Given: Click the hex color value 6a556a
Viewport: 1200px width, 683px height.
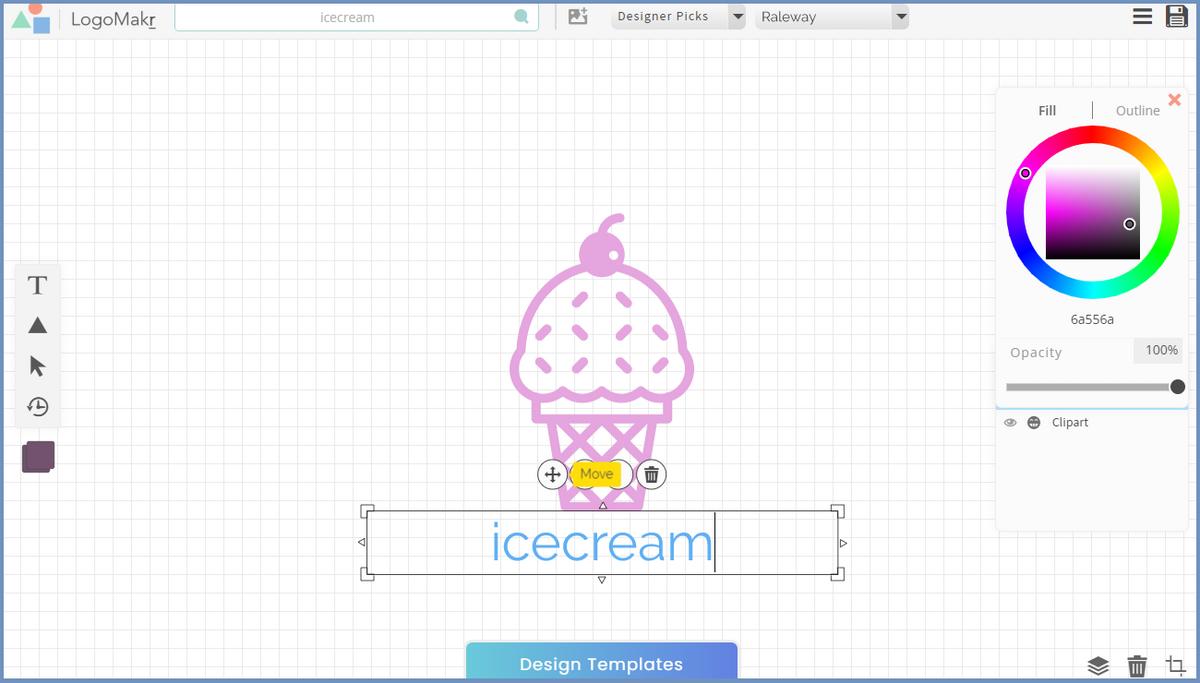Looking at the screenshot, I should 1092,320.
